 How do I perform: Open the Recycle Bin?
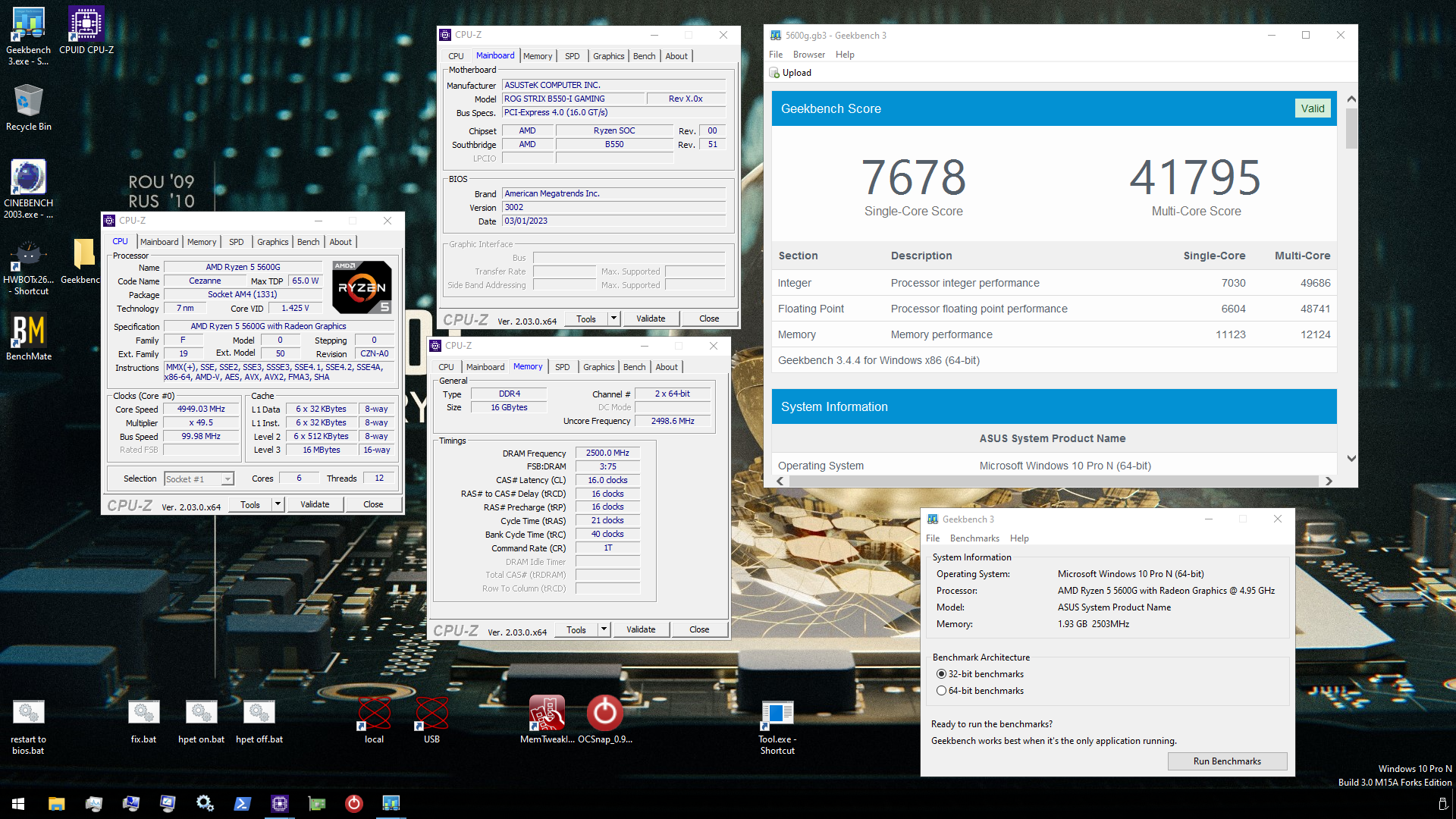29,108
